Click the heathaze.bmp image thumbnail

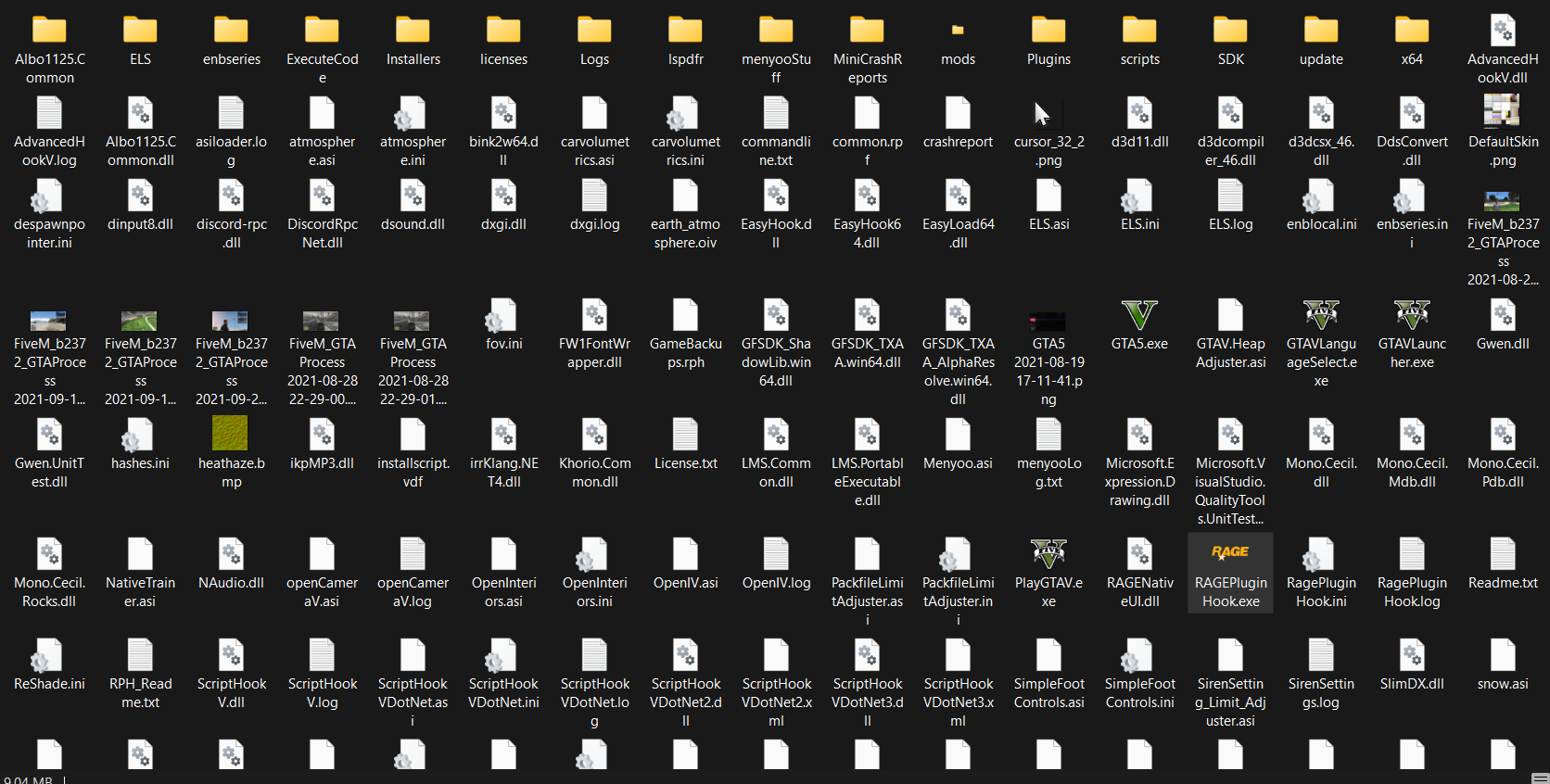230,433
